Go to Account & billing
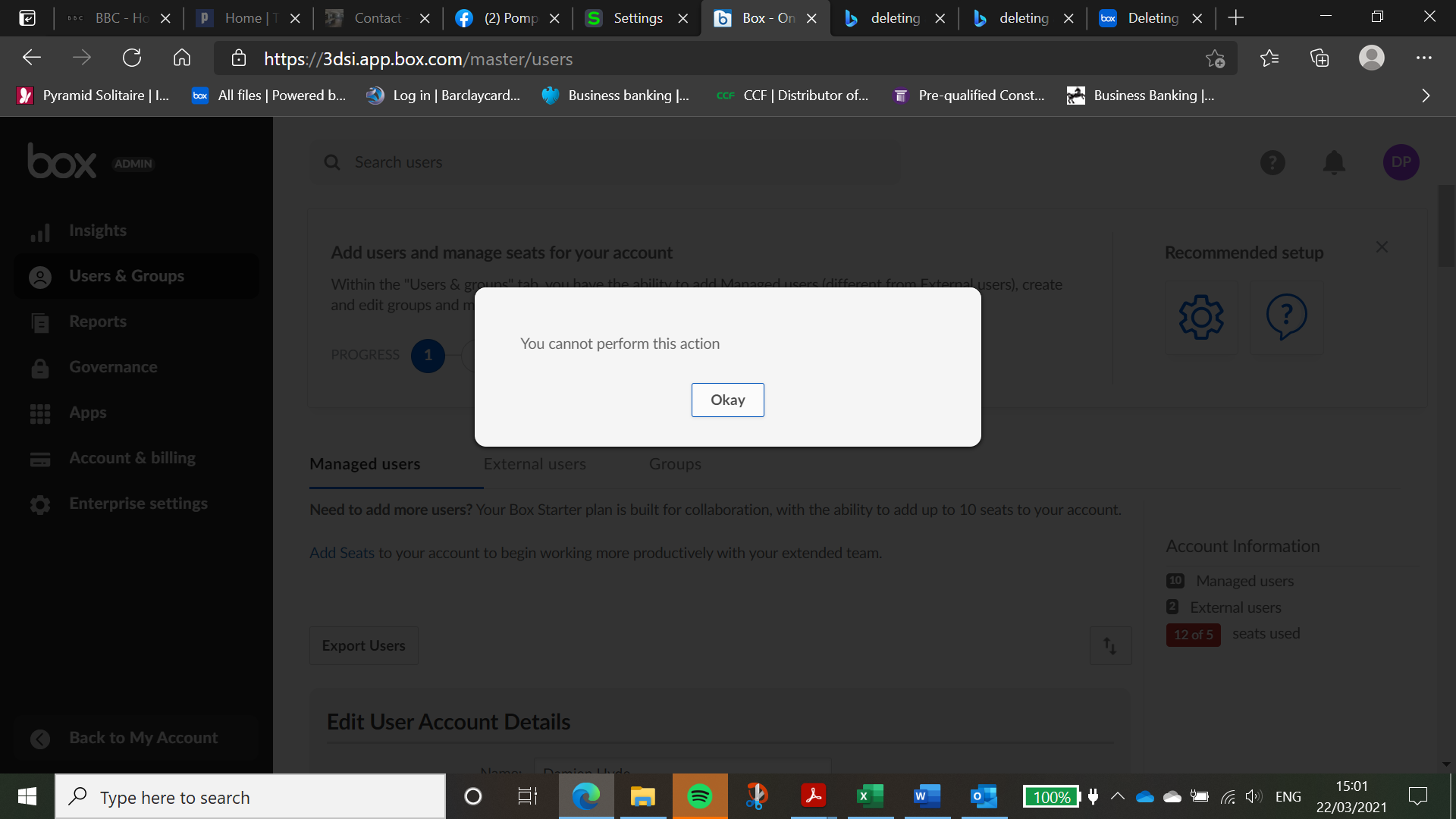The height and width of the screenshot is (819, 1456). coord(132,458)
